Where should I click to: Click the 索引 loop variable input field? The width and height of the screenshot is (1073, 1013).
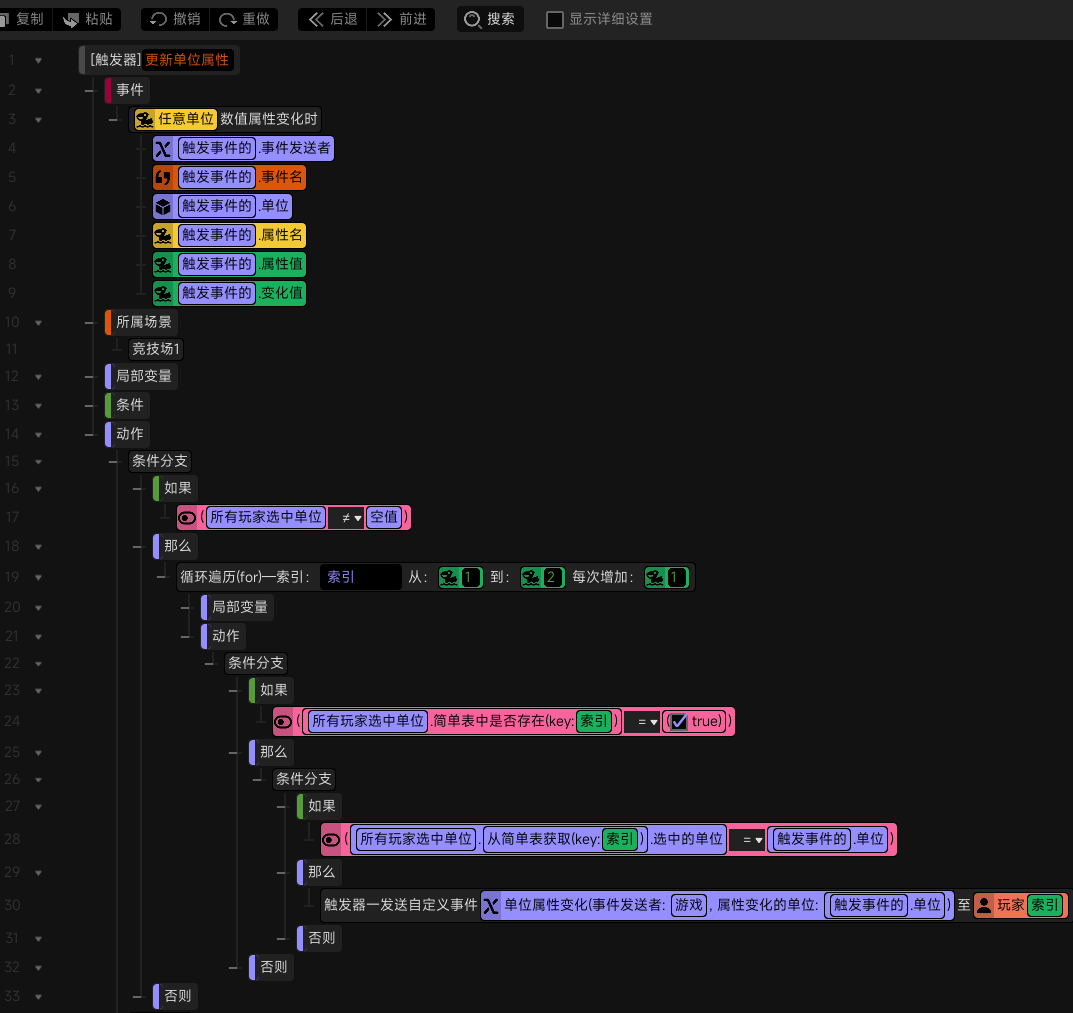[x=361, y=577]
